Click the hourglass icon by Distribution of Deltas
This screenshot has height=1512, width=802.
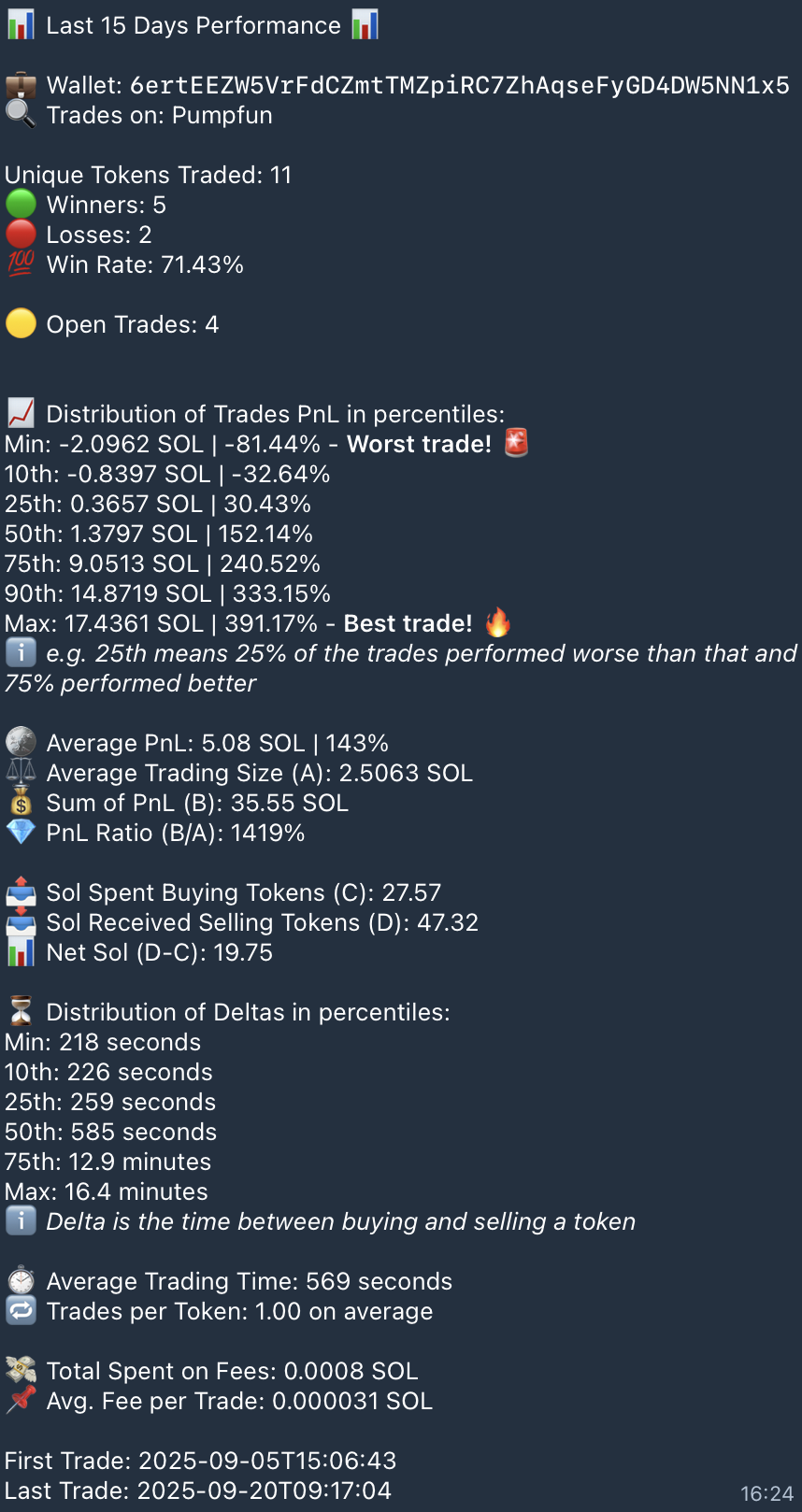pyautogui.click(x=21, y=1011)
